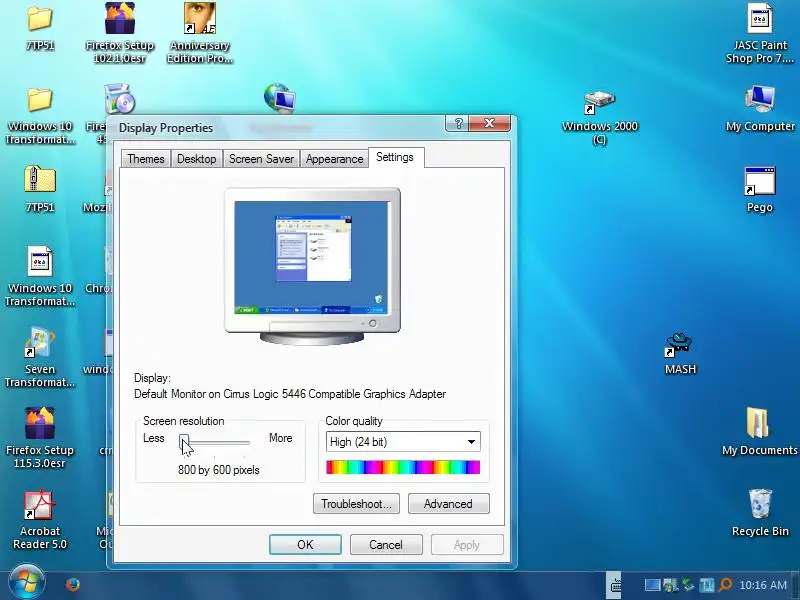
Task: Click the 'Default Monitor on Cirrus Logic' text
Action: pyautogui.click(x=290, y=394)
